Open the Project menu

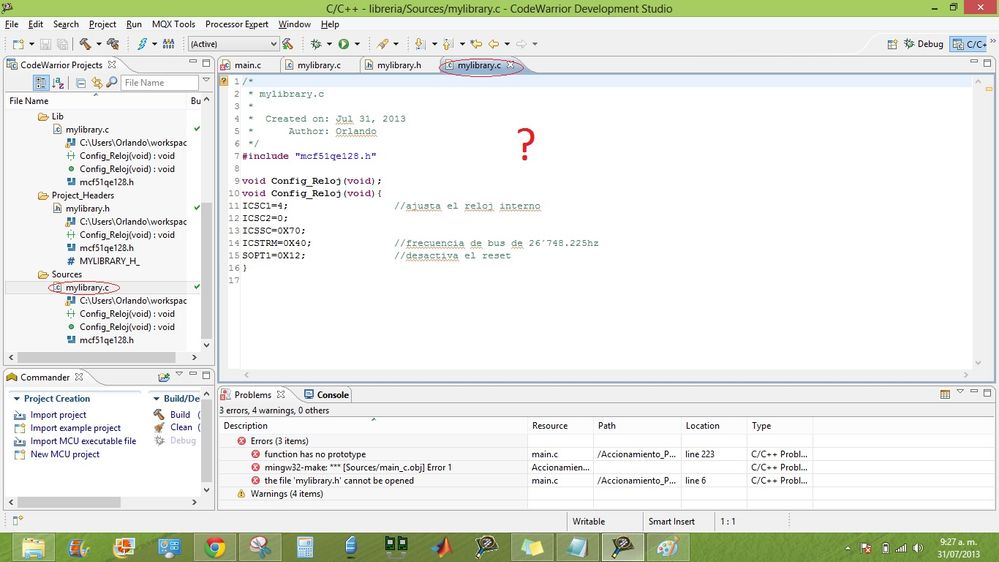tap(103, 24)
